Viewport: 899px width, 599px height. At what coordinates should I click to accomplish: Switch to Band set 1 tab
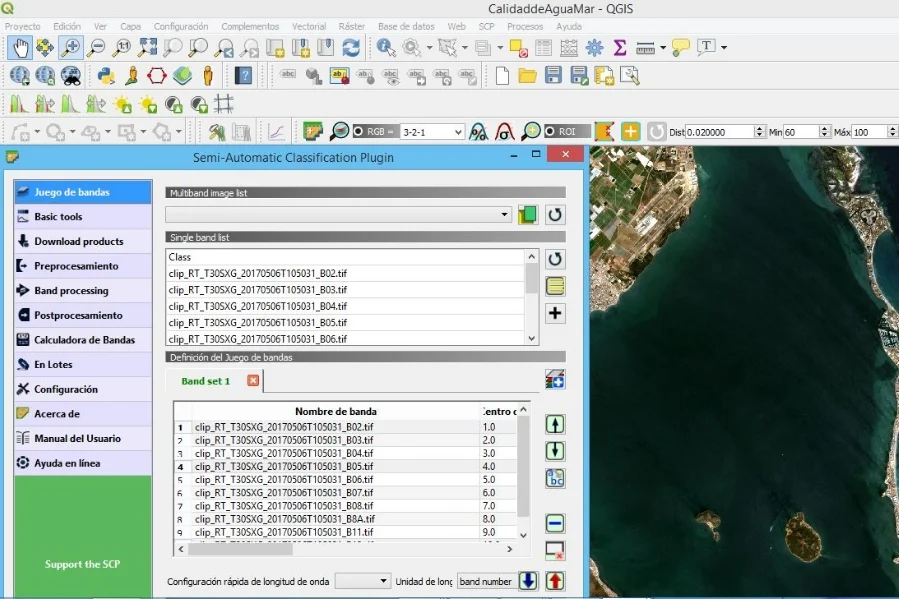pyautogui.click(x=205, y=381)
